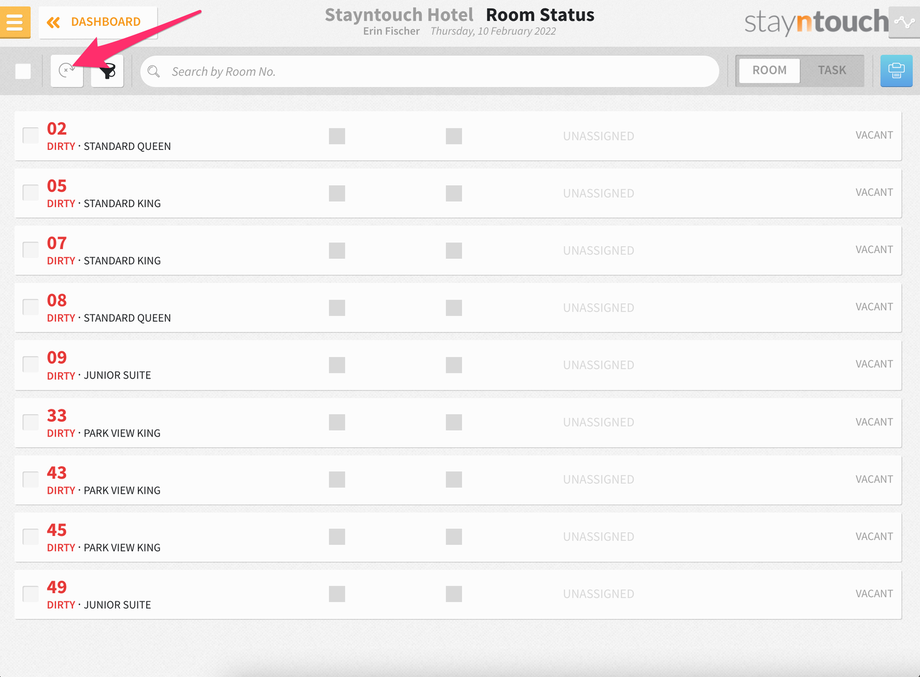920x677 pixels.
Task: Open room number 45
Action: pos(57,530)
